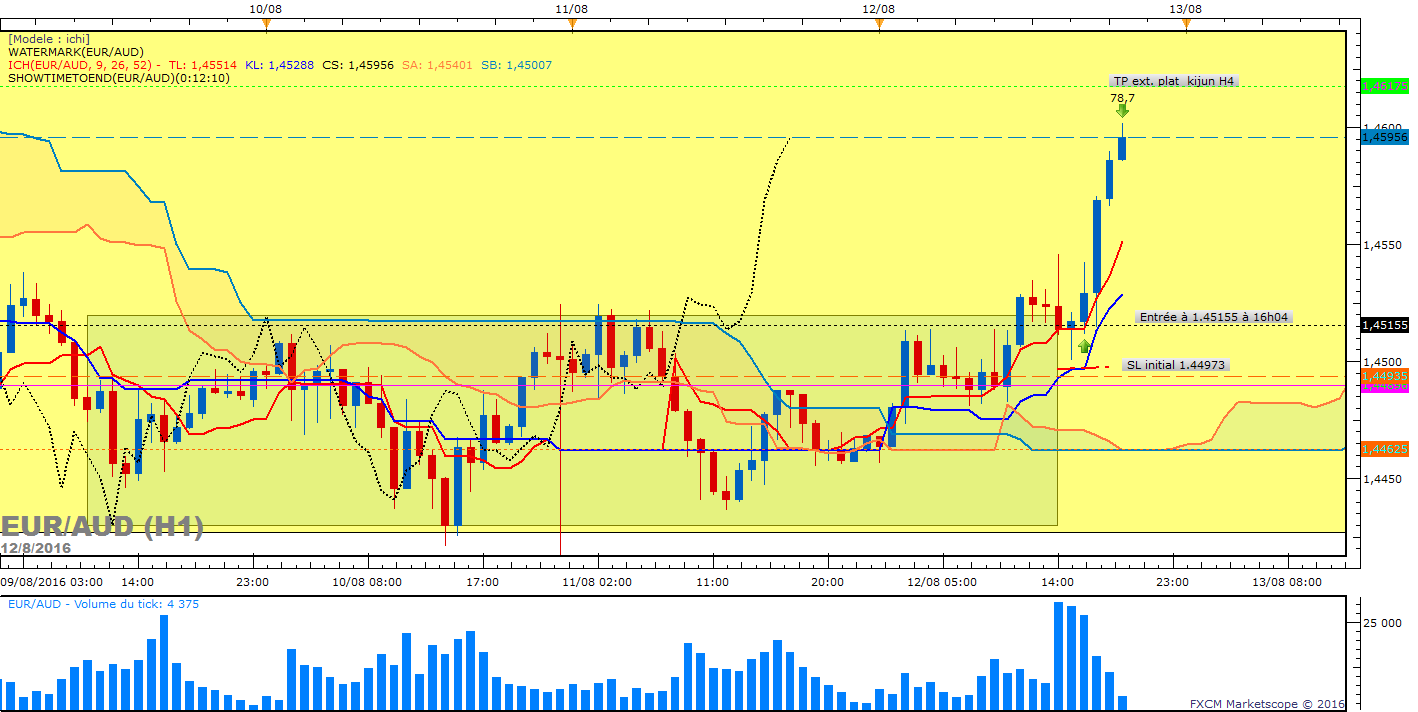This screenshot has height=712, width=1418.
Task: Click the 'TP ext. plat kijun H4' annotation
Action: 1174,81
